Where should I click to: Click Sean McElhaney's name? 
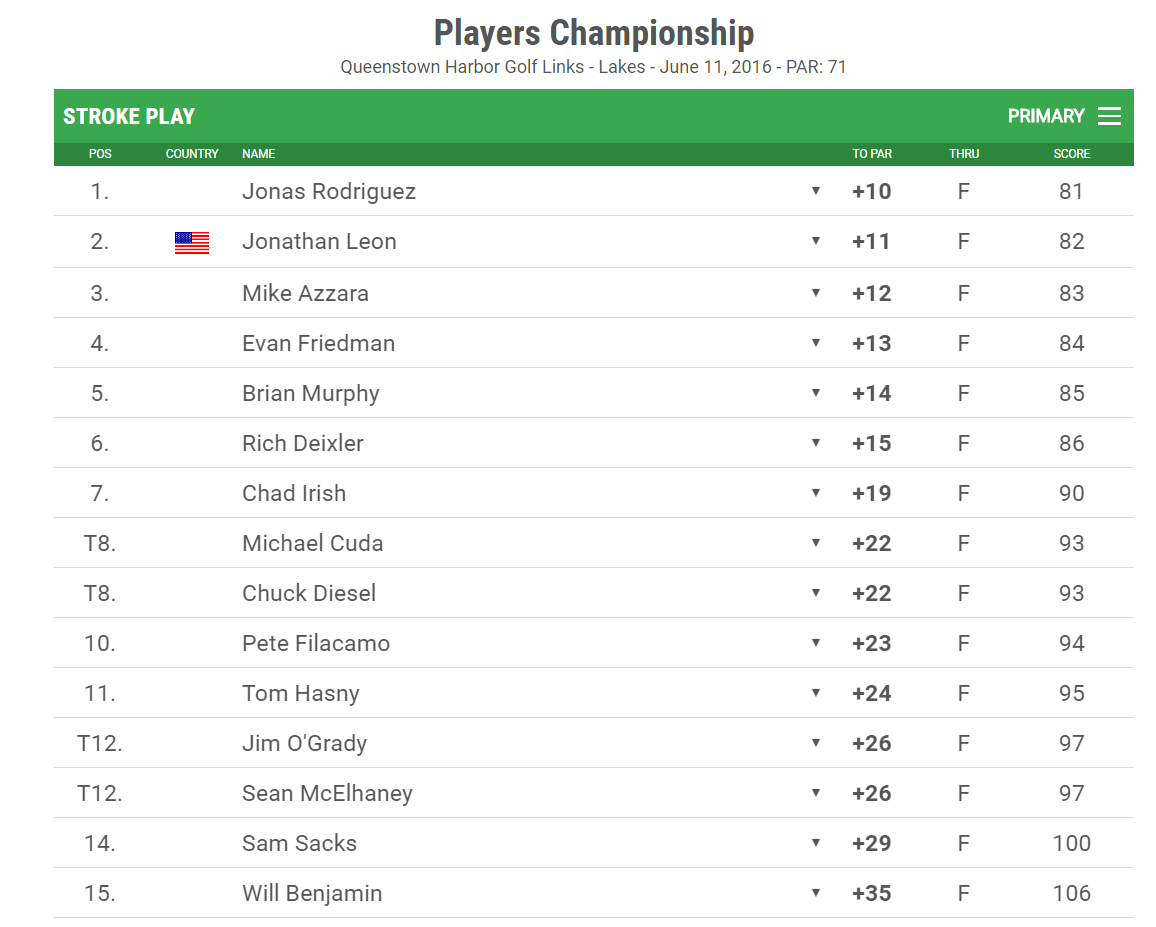327,794
